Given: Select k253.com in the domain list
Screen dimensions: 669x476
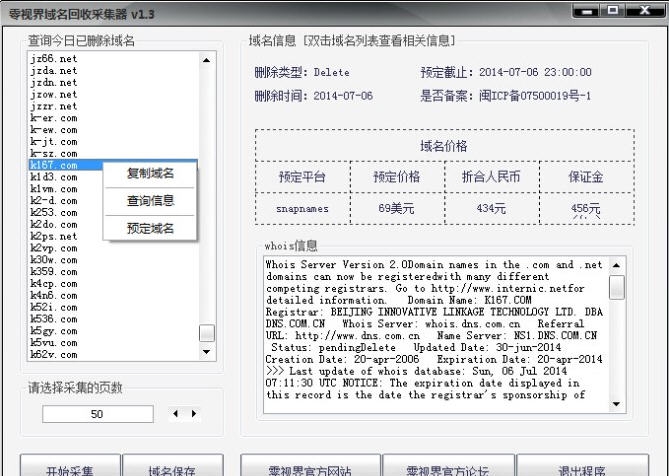Looking at the screenshot, I should tap(54, 212).
